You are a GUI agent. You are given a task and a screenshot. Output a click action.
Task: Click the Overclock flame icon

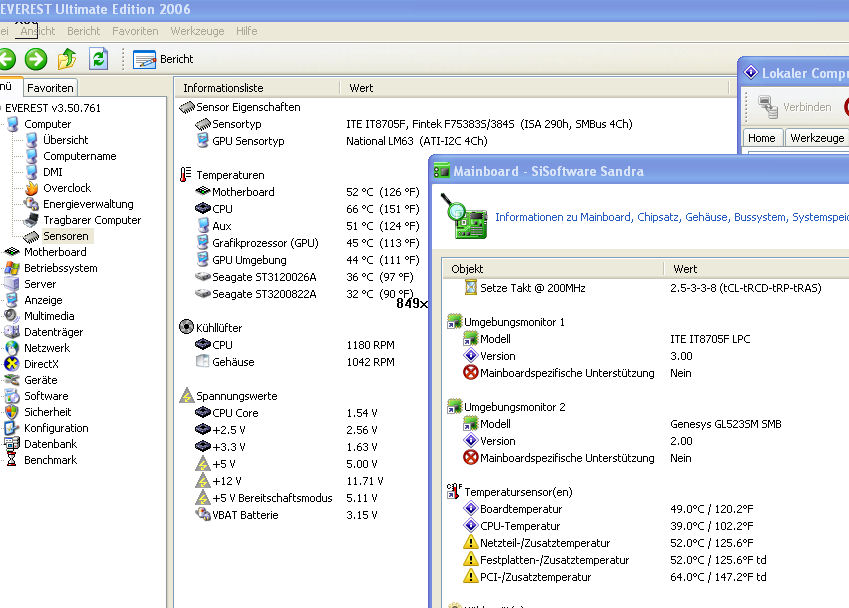(x=31, y=188)
